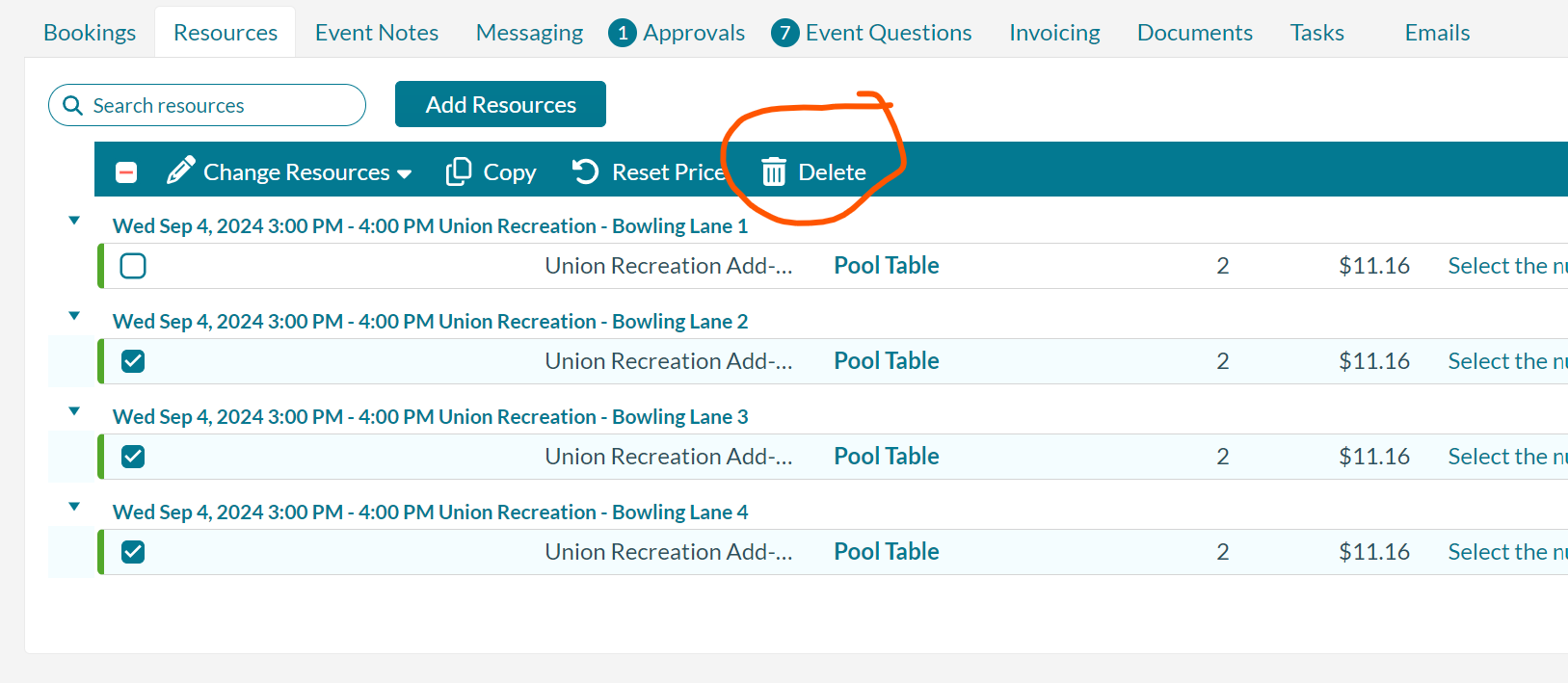Image resolution: width=1568 pixels, height=683 pixels.
Task: Uncheck the Bowling Lane 3 Pool Table checkbox
Action: point(133,457)
